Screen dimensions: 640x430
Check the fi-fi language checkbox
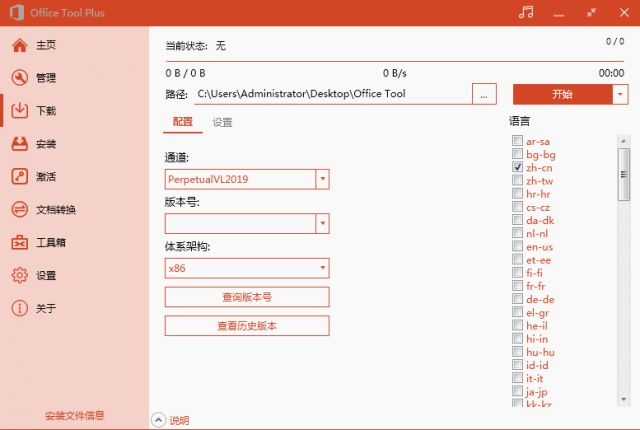tap(518, 272)
